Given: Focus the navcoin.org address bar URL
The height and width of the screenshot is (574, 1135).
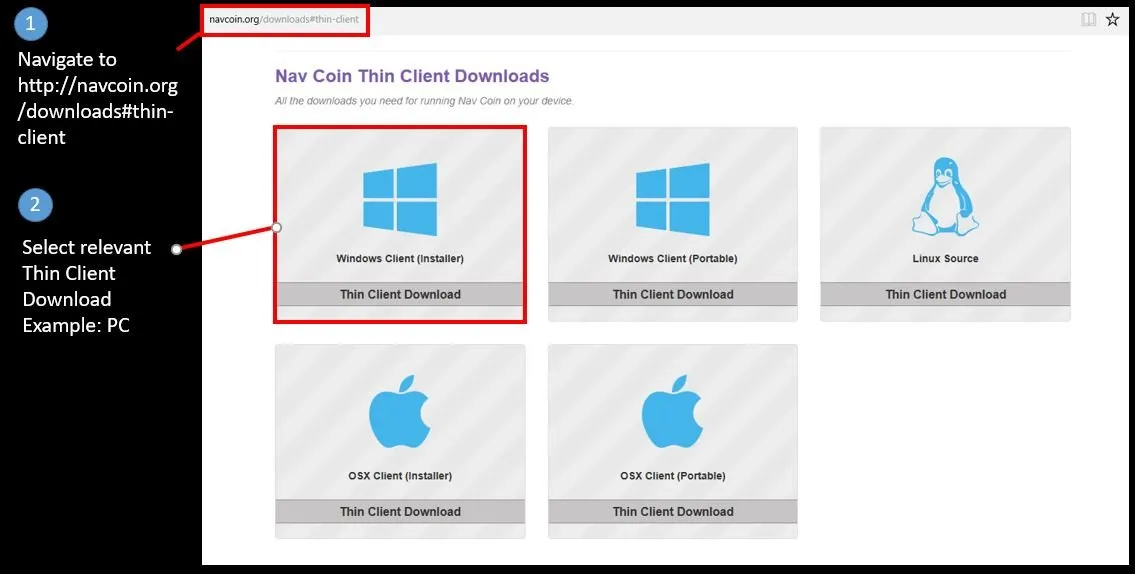Looking at the screenshot, I should [x=284, y=20].
